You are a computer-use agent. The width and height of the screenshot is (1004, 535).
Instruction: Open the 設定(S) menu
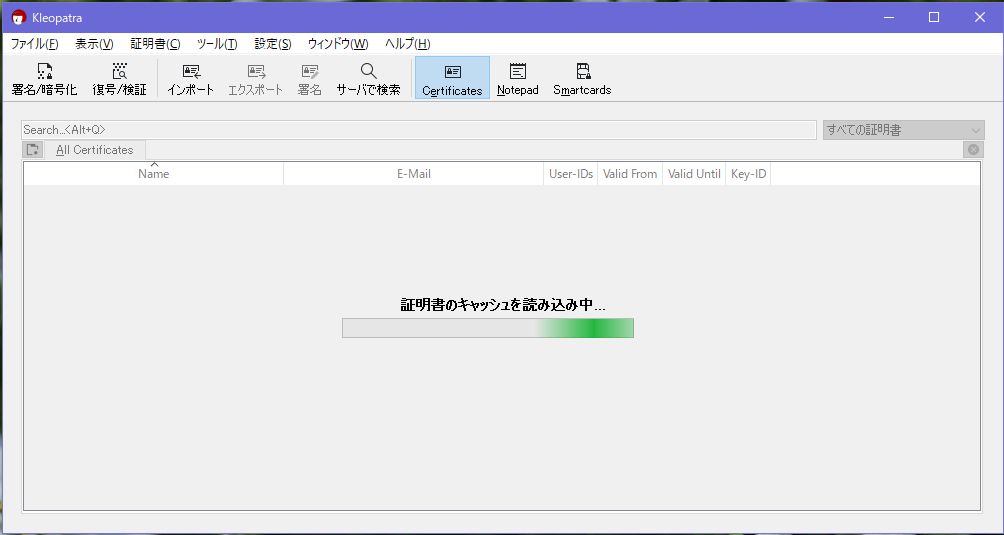273,44
